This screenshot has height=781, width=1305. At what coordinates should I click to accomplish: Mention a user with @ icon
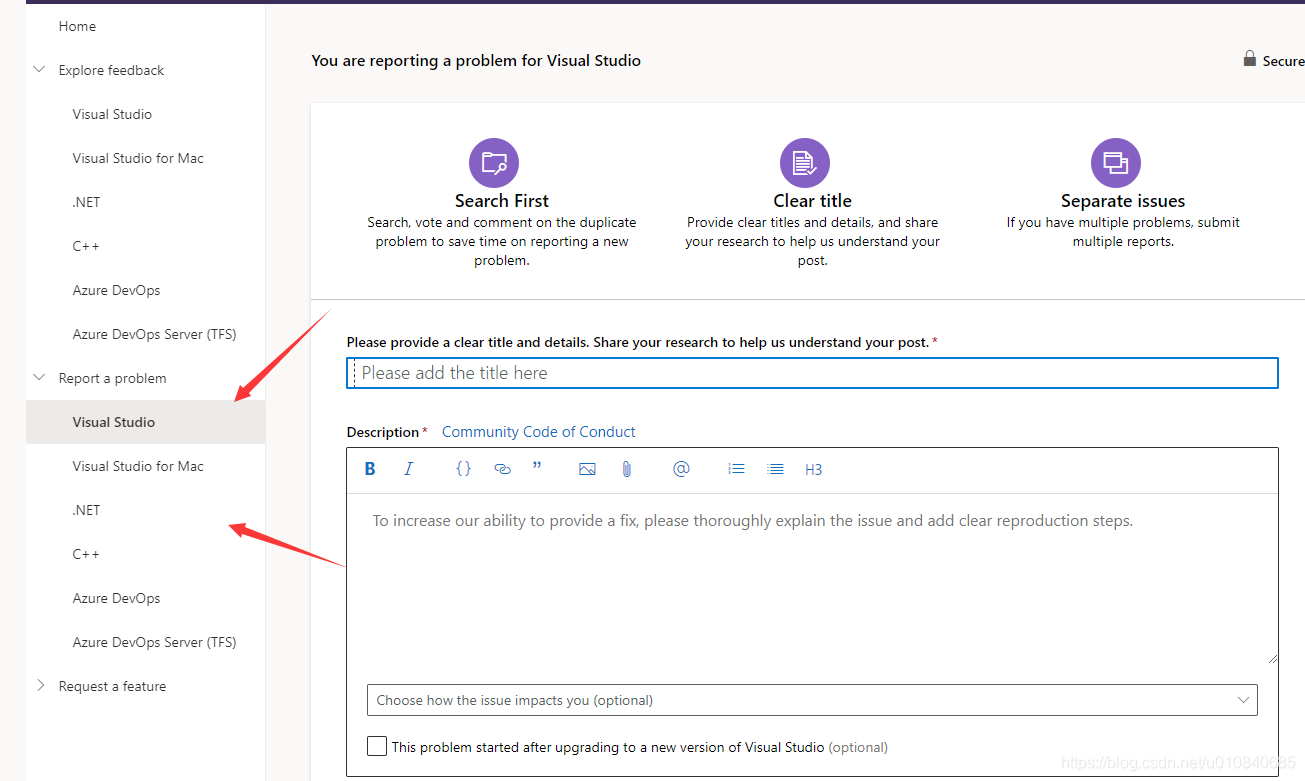pos(681,468)
